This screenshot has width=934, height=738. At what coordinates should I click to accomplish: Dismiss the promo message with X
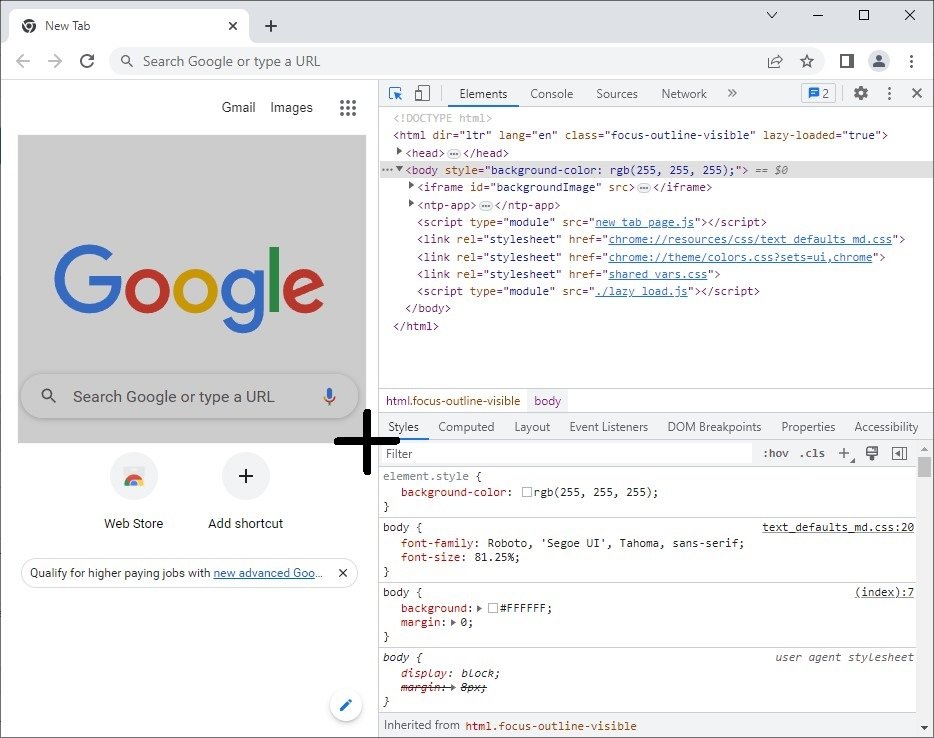pos(343,573)
